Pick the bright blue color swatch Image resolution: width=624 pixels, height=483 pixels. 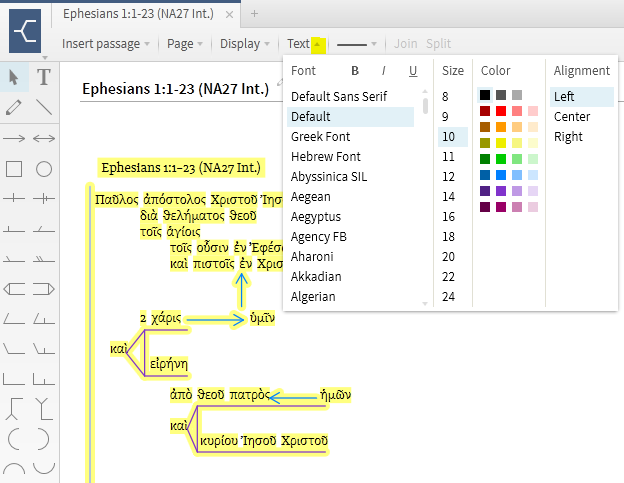(501, 175)
